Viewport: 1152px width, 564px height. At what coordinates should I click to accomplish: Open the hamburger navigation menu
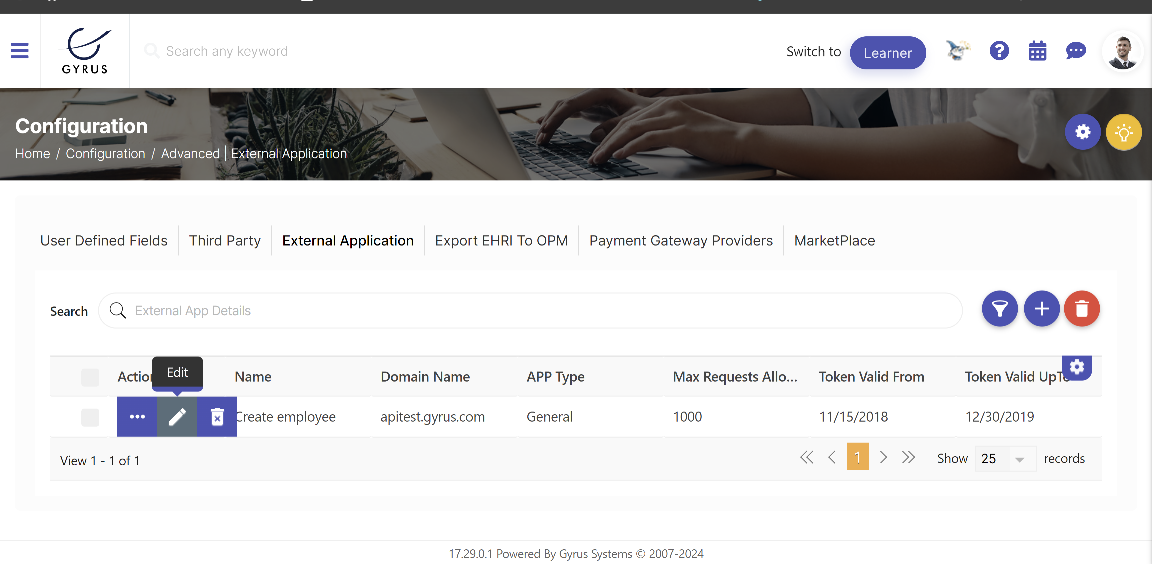click(x=20, y=51)
